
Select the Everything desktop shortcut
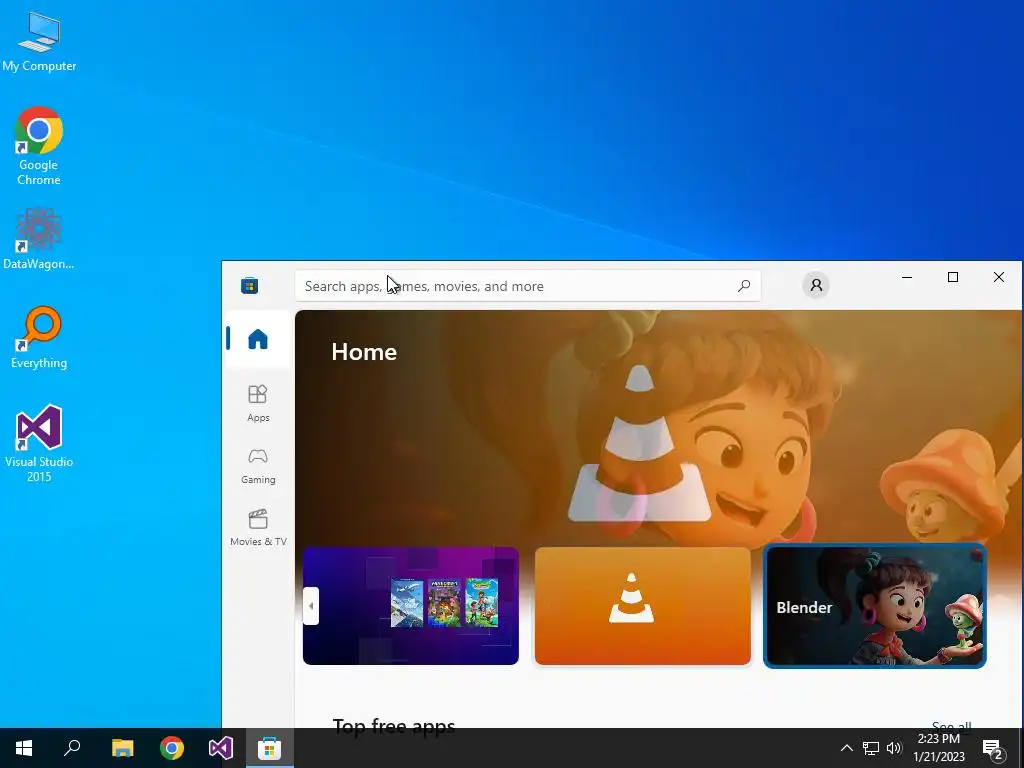(39, 338)
